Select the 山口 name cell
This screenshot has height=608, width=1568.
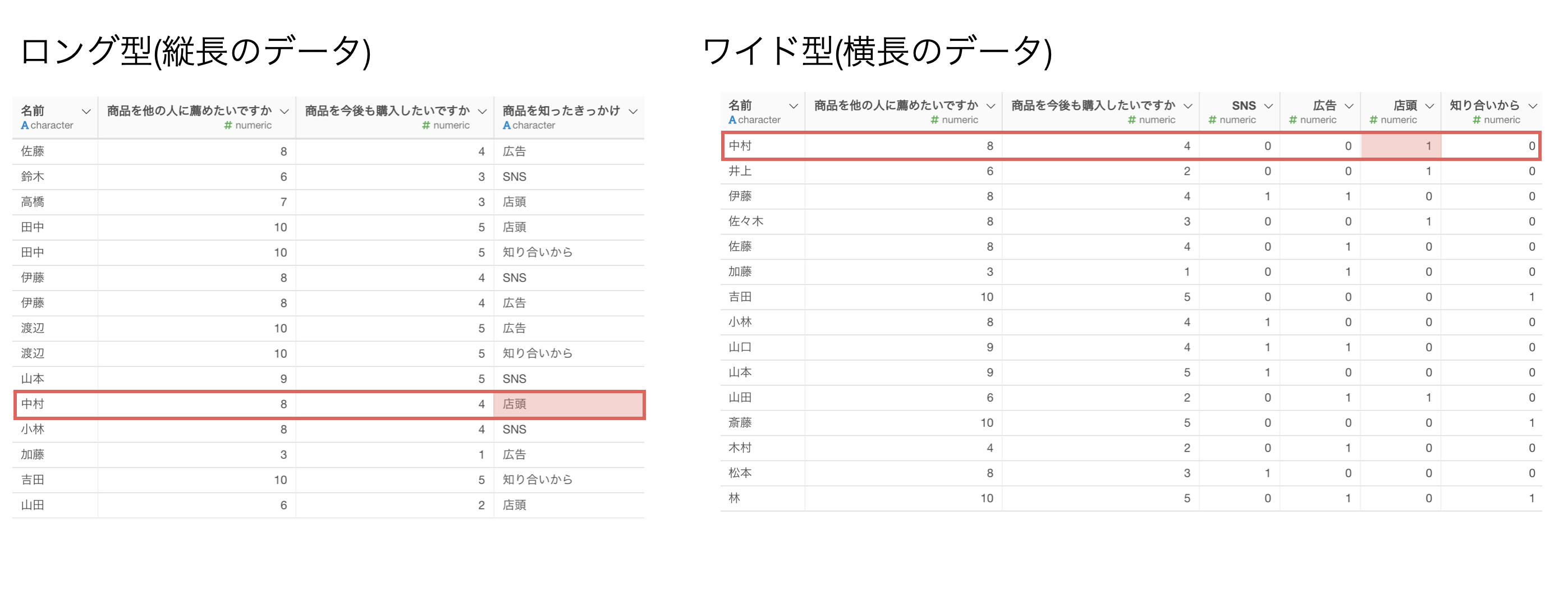pos(763,348)
